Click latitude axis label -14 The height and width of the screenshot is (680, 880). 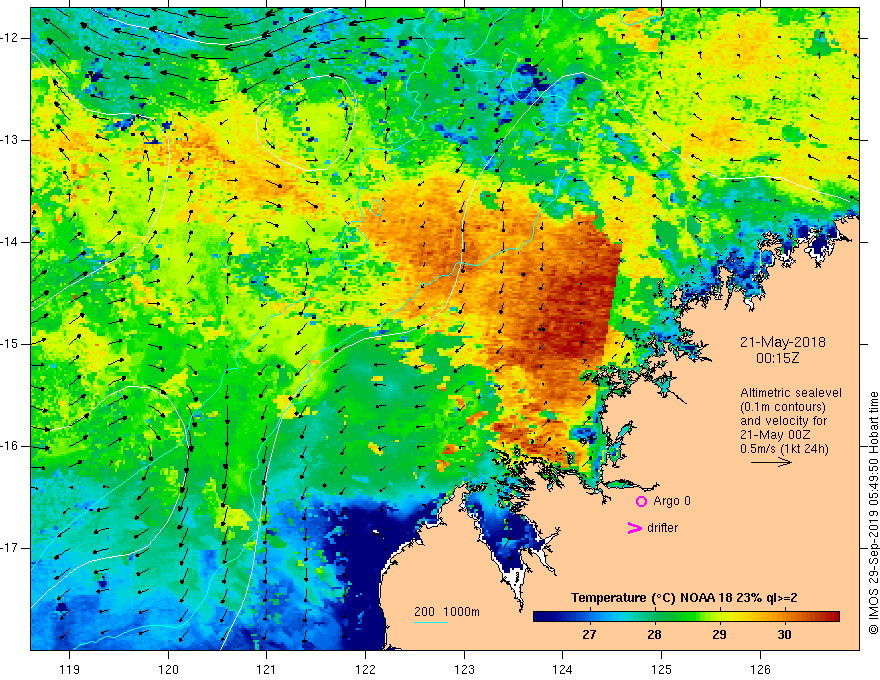(x=10, y=242)
